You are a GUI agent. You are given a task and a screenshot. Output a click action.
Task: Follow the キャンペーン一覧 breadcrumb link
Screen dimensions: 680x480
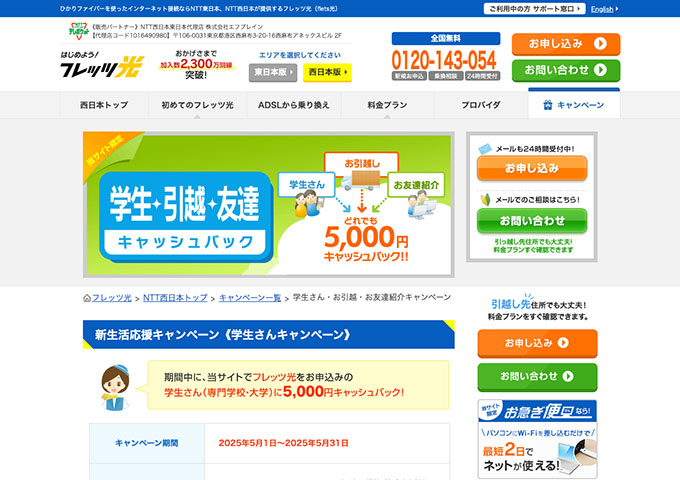point(250,298)
